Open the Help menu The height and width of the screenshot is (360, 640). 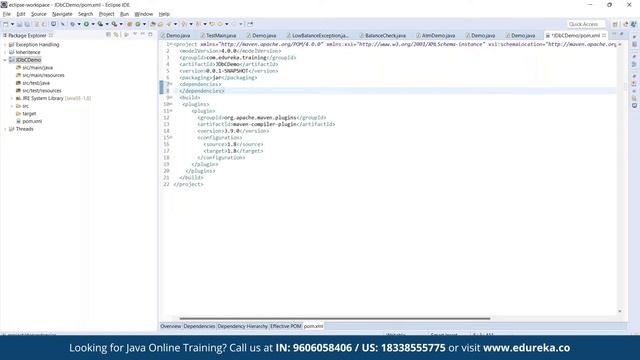point(164,14)
